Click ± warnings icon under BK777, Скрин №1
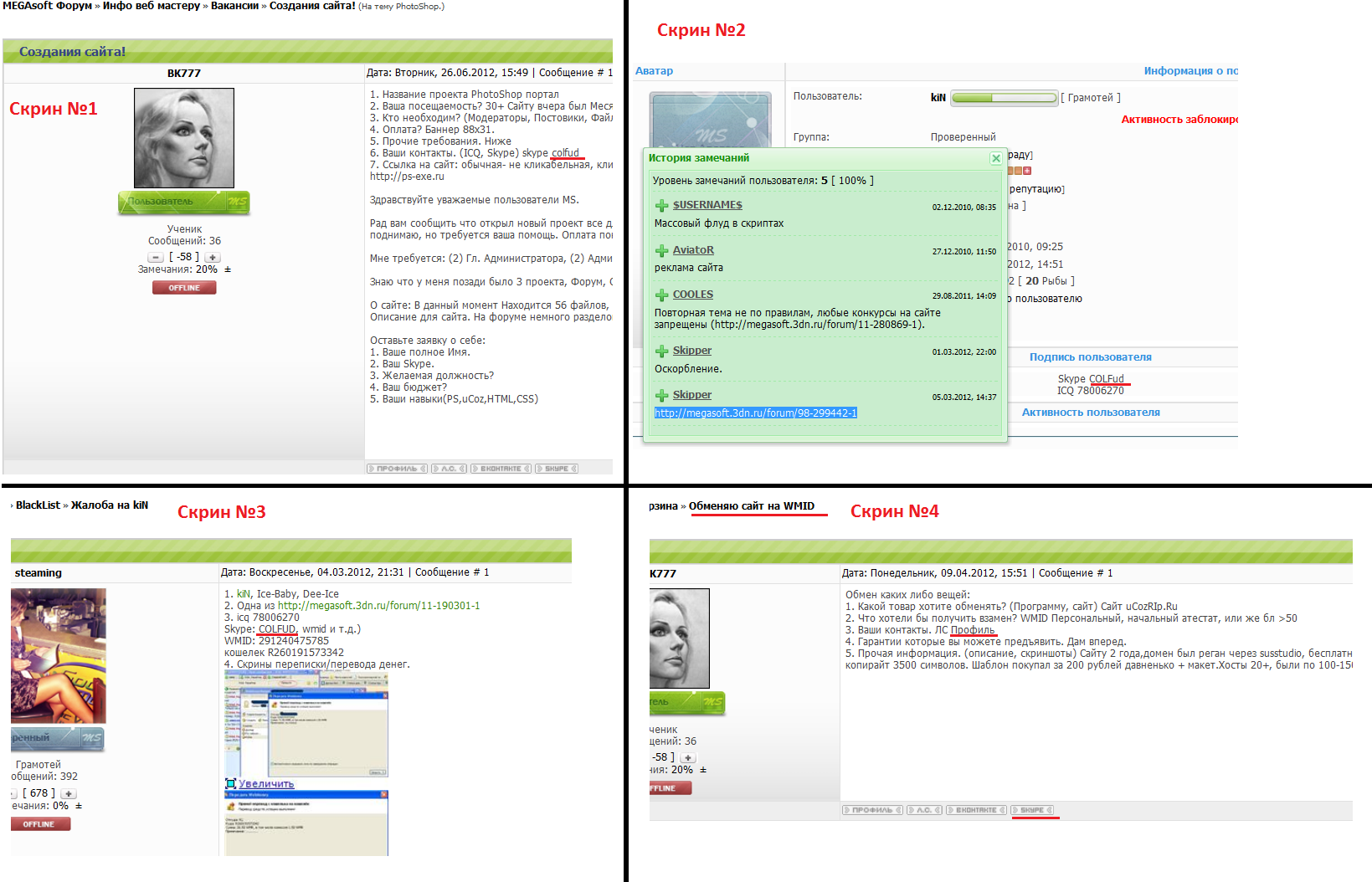 click(228, 269)
